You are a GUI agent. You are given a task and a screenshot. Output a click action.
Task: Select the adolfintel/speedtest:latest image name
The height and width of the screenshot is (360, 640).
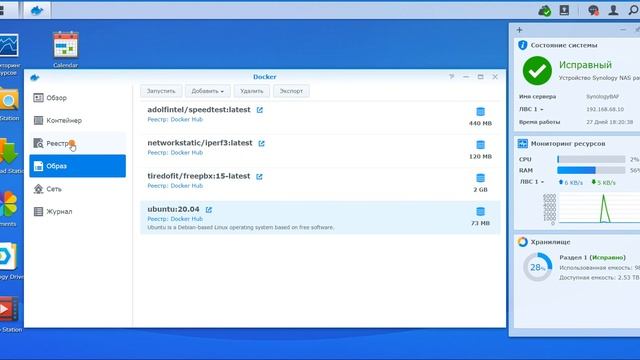(x=199, y=110)
